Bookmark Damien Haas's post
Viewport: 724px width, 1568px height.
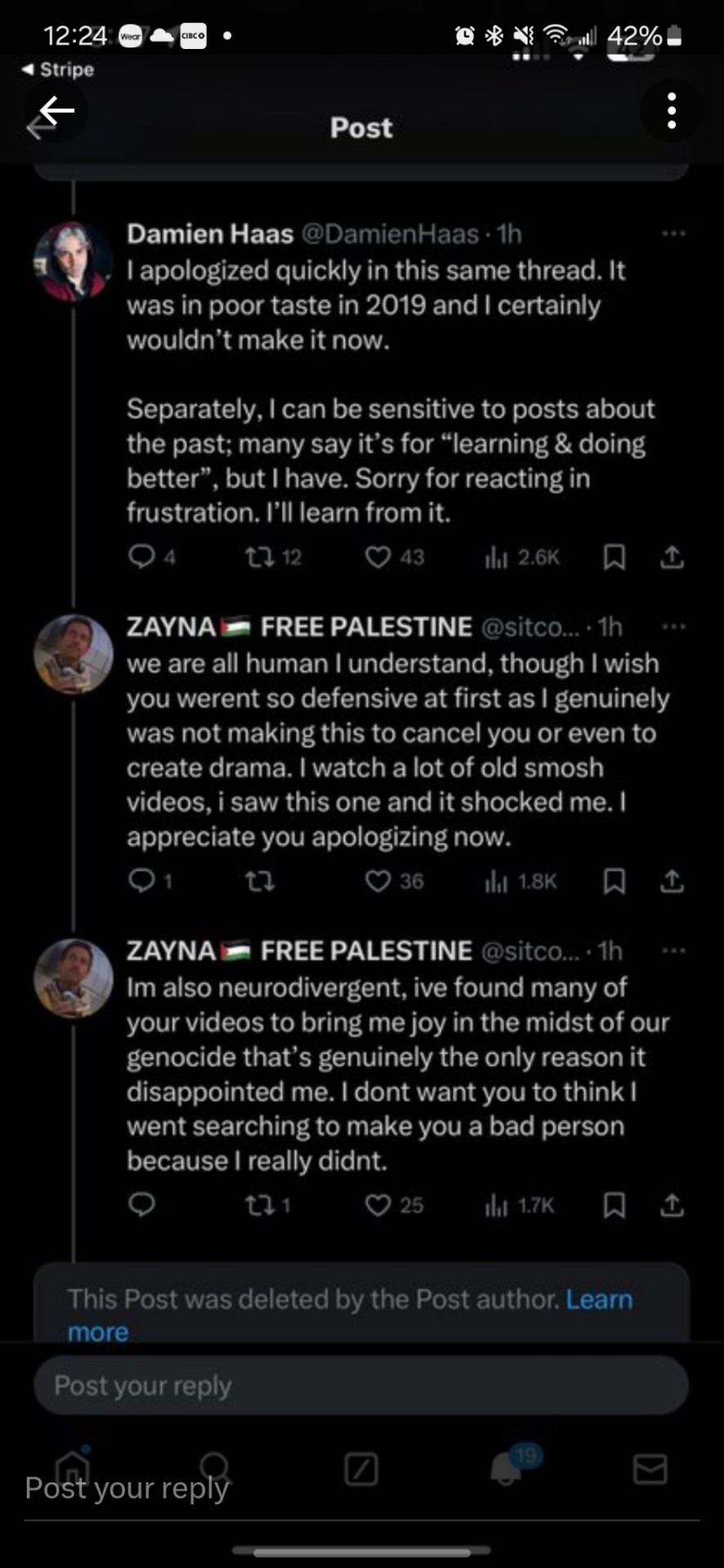pyautogui.click(x=614, y=557)
